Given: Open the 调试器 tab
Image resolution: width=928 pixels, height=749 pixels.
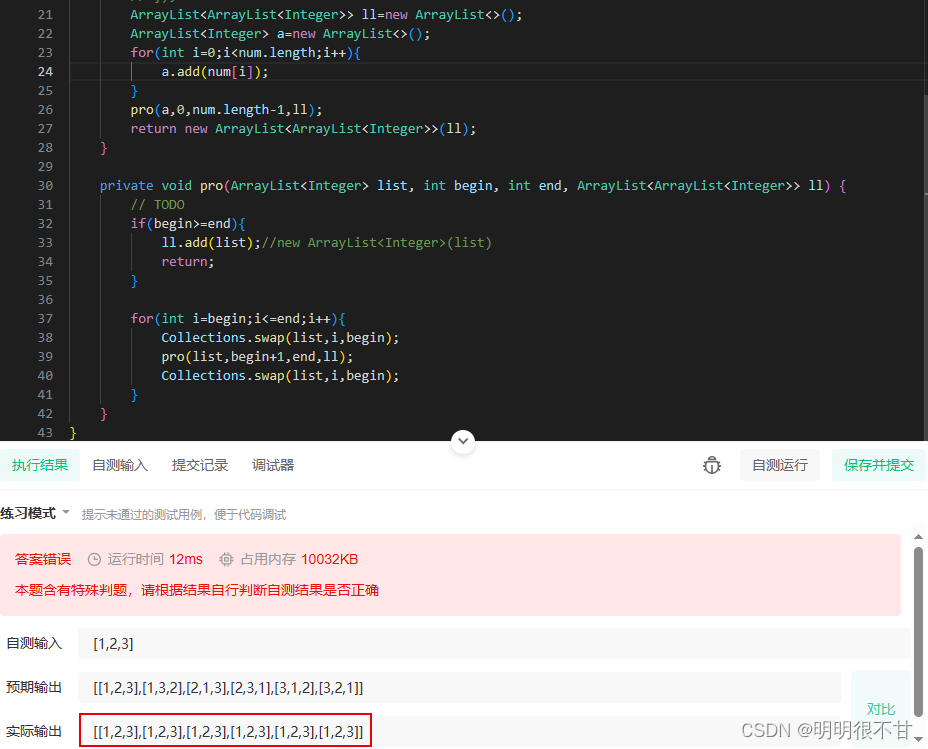Looking at the screenshot, I should point(273,465).
